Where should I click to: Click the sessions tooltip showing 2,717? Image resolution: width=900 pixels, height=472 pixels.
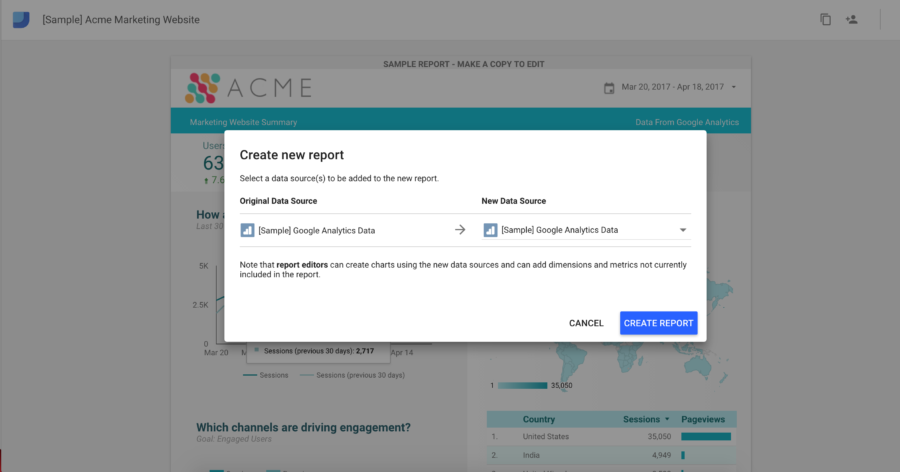tap(318, 351)
